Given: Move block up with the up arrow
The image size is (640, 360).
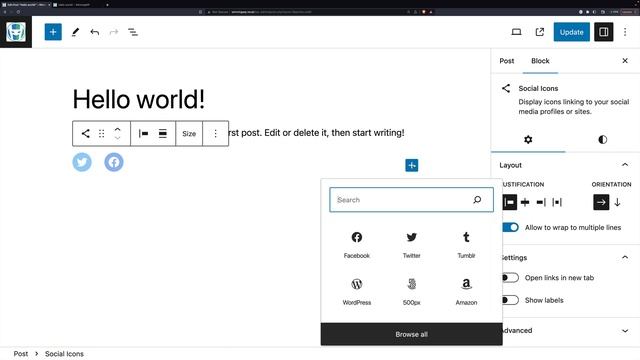Looking at the screenshot, I should 118,129.
